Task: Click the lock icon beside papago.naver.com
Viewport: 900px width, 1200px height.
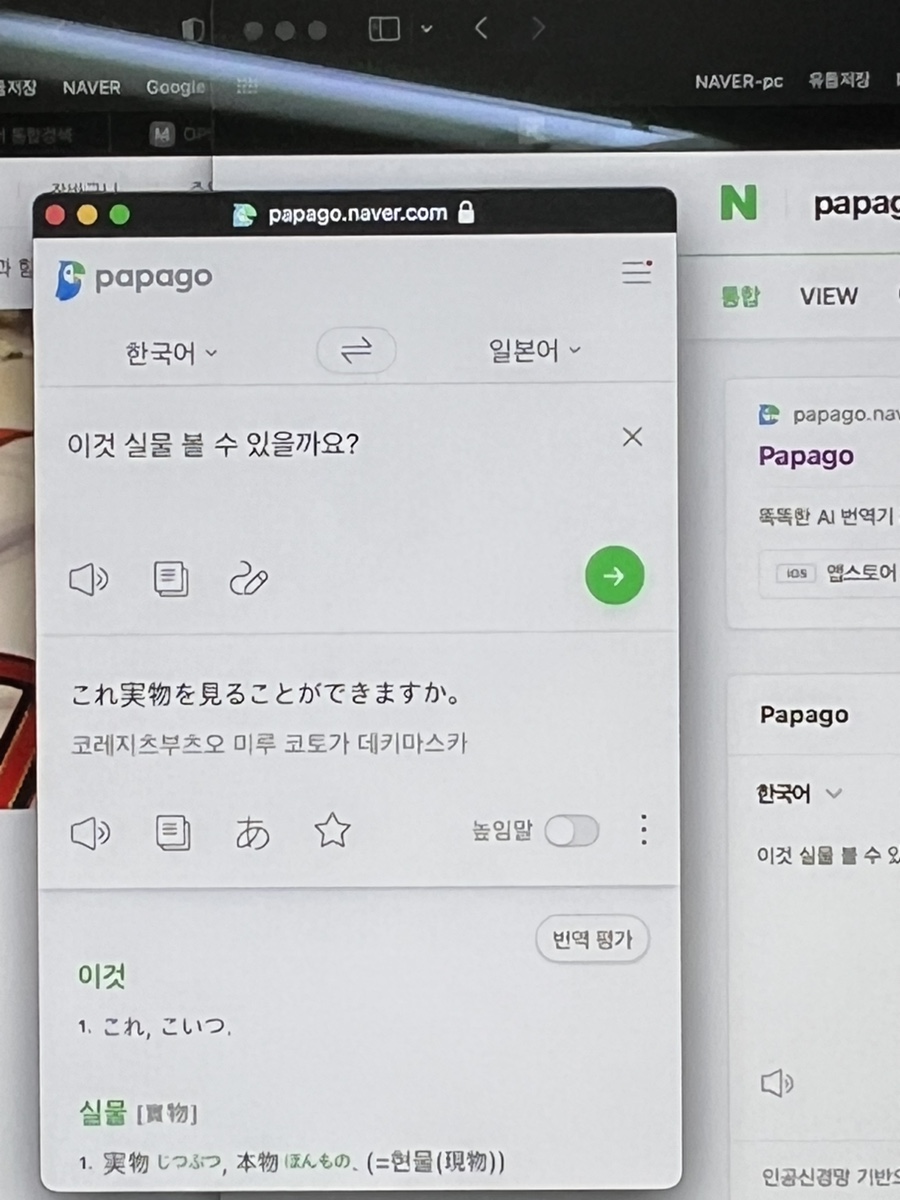Action: coord(465,212)
